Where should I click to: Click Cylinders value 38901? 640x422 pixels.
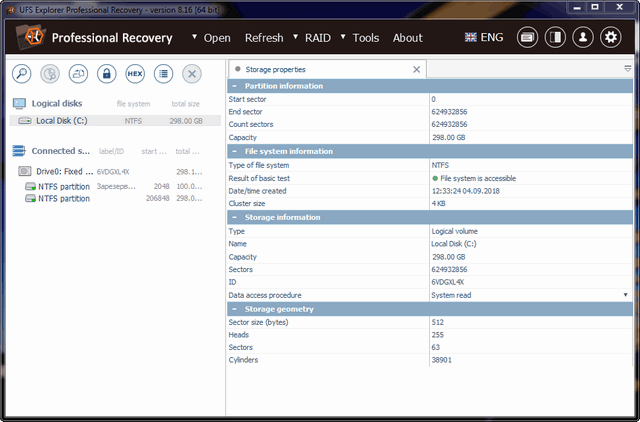[442, 360]
